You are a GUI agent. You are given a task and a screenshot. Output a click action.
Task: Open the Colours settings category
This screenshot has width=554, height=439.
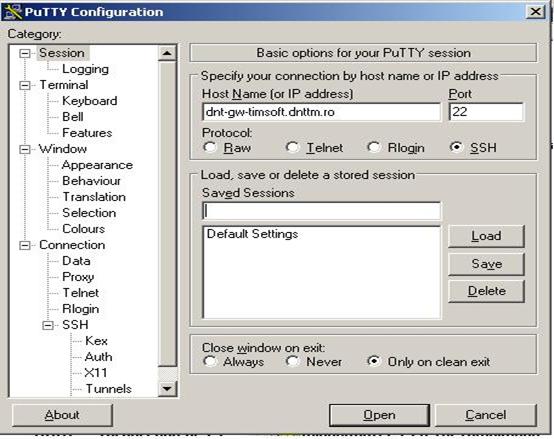(x=83, y=229)
